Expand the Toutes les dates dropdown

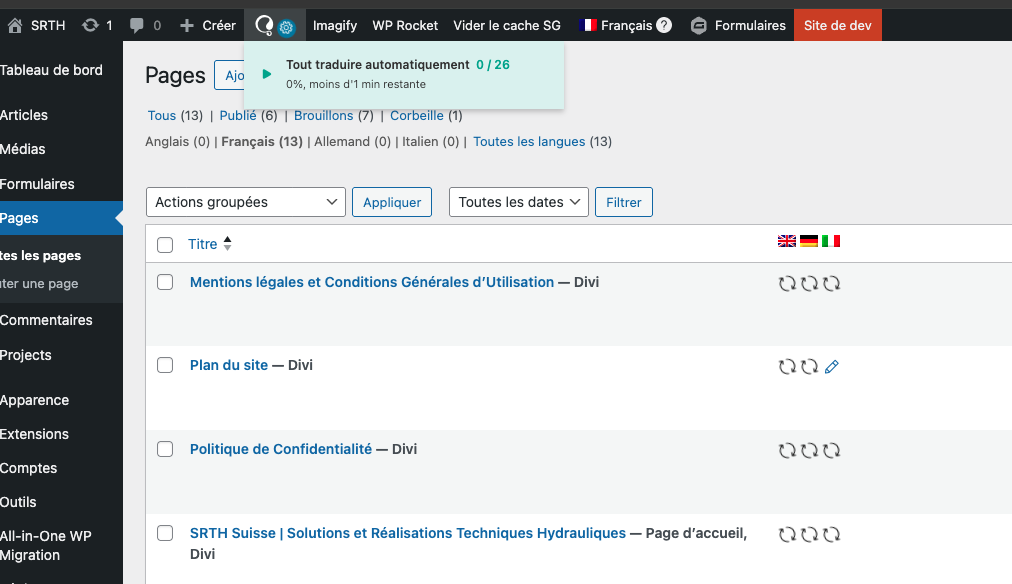pos(518,202)
